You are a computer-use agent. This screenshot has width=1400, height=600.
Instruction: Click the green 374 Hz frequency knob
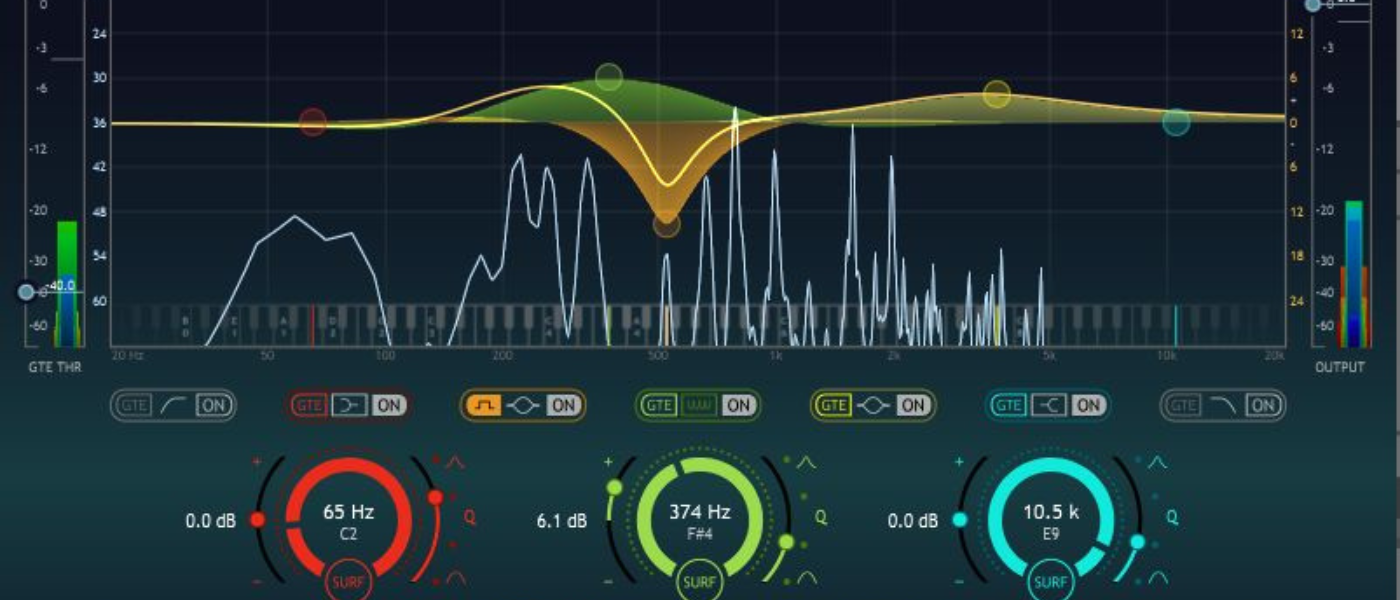(x=700, y=520)
